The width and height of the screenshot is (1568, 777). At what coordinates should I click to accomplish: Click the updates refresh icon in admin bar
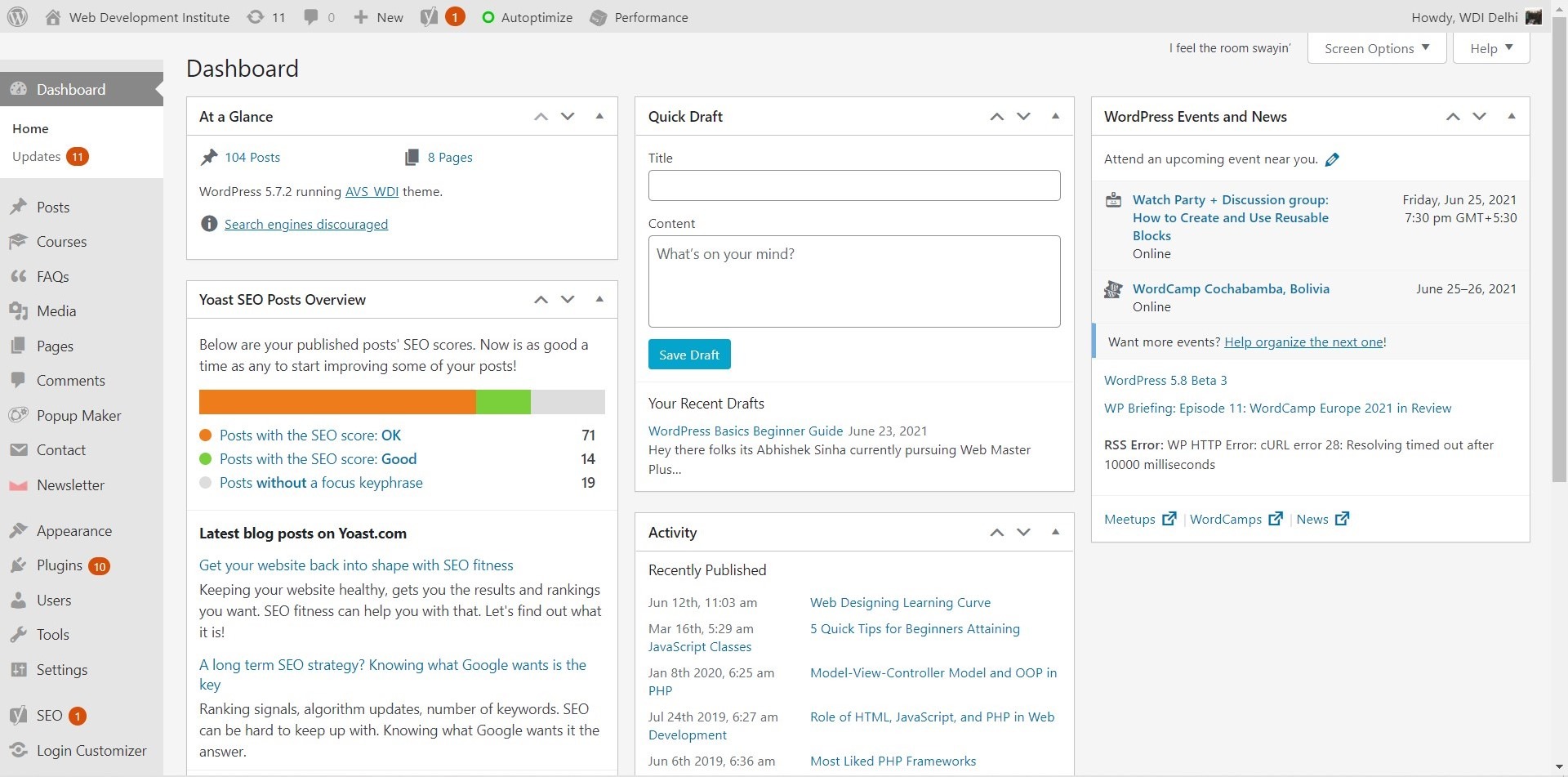pyautogui.click(x=256, y=17)
